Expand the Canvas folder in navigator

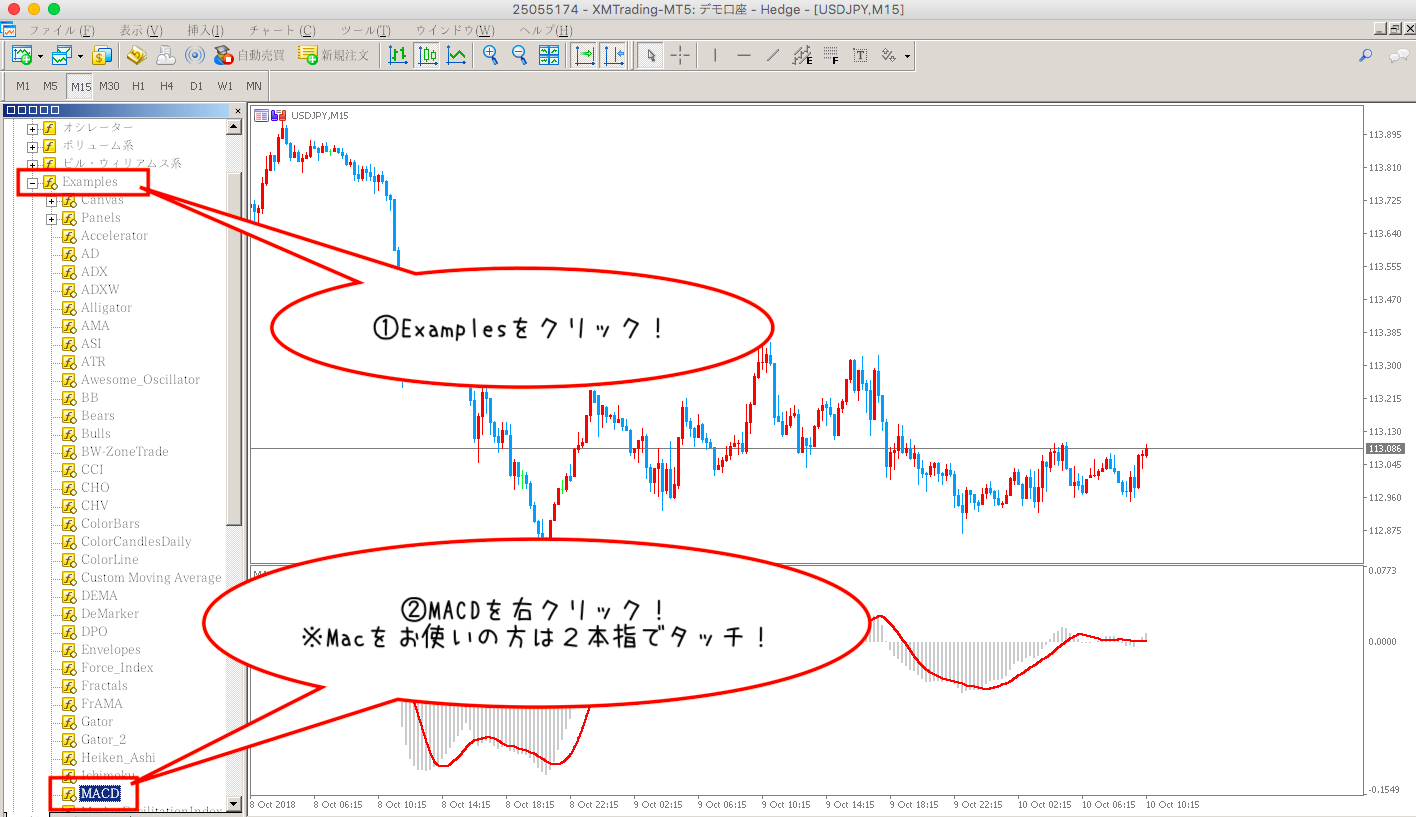click(51, 200)
